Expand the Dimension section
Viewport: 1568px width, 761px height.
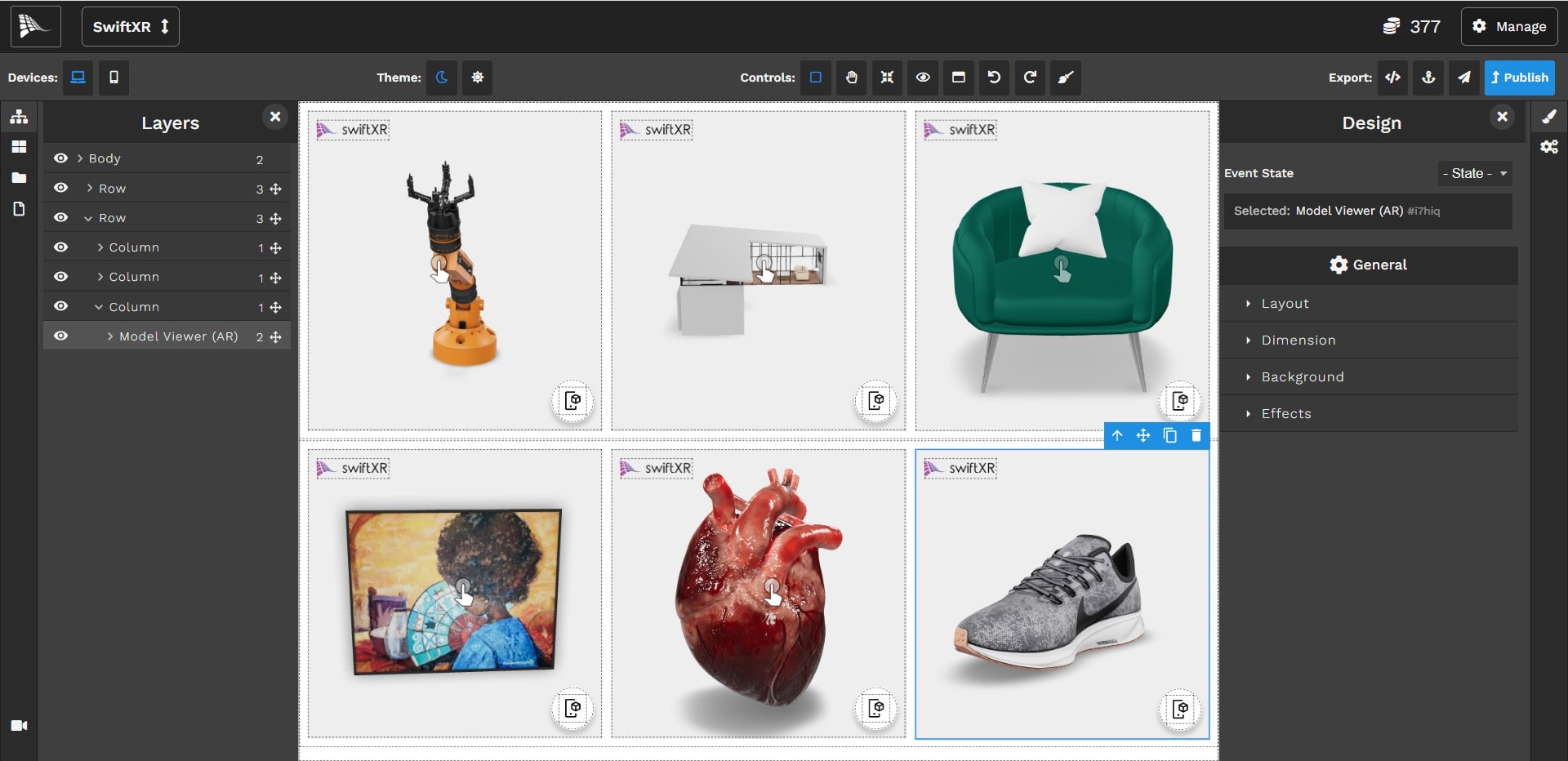tap(1298, 340)
